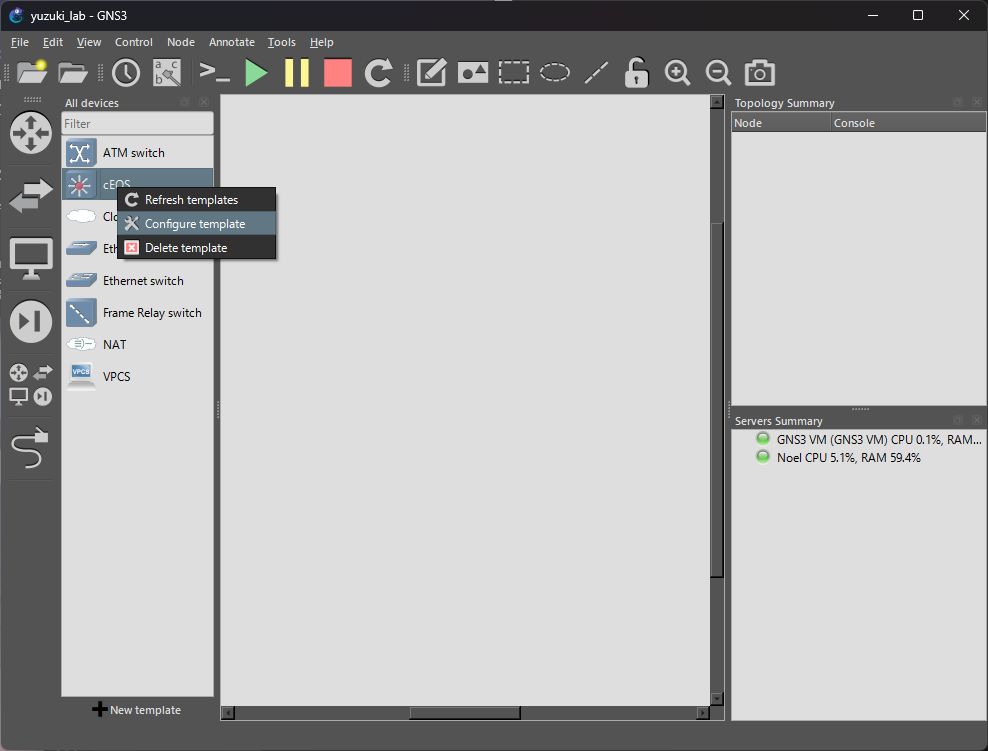The height and width of the screenshot is (751, 988).
Task: Choose Delete template from context menu
Action: click(197, 248)
